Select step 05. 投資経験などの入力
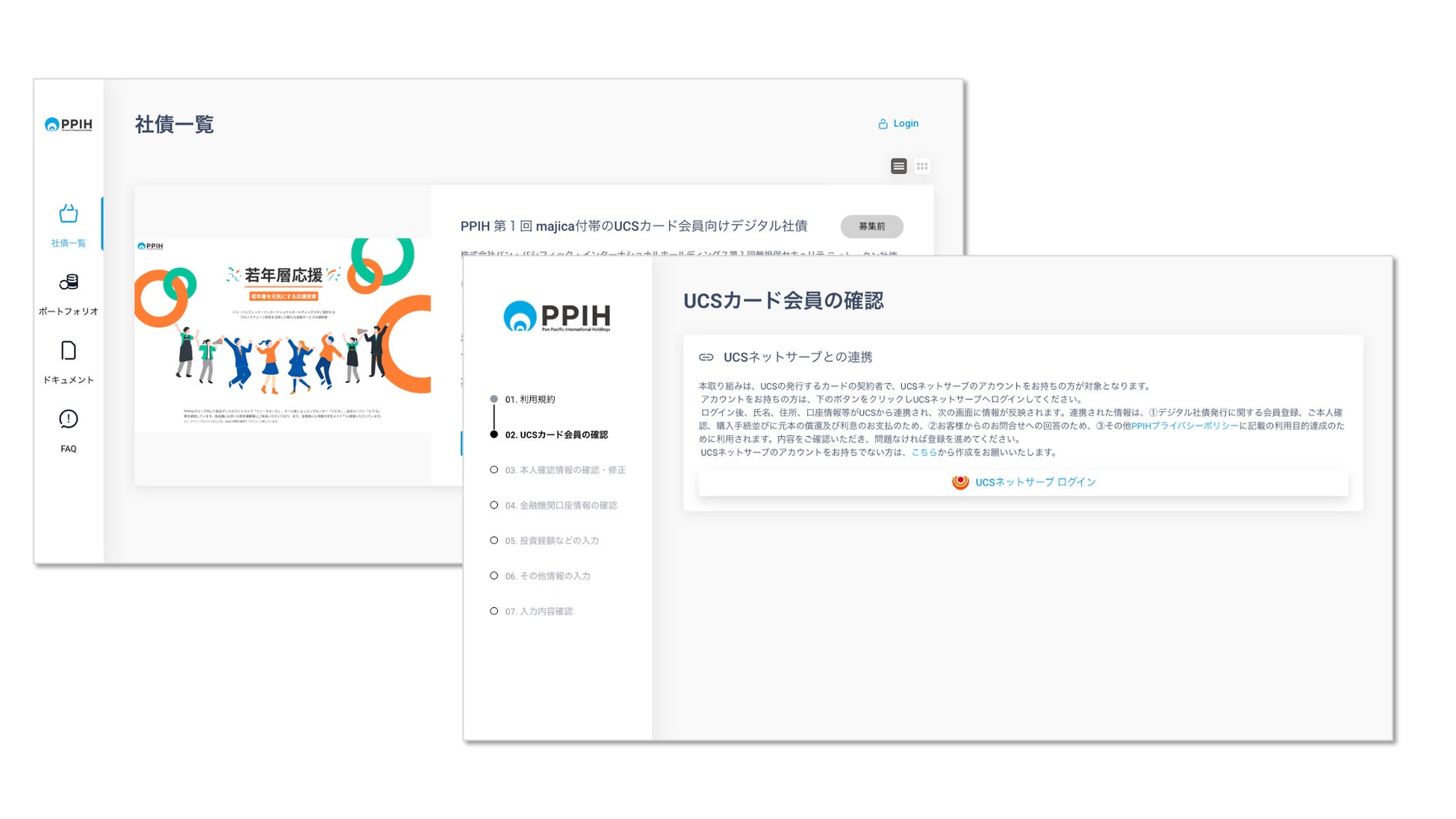 coord(551,541)
